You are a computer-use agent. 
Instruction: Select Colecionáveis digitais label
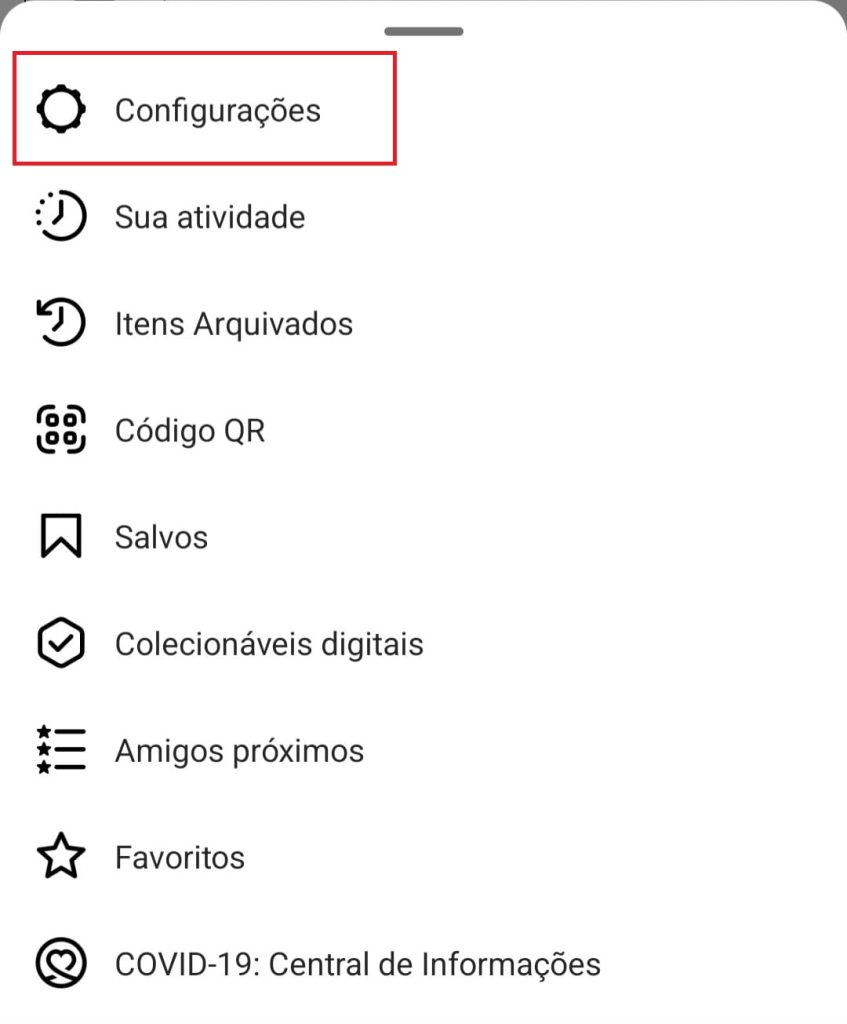269,645
